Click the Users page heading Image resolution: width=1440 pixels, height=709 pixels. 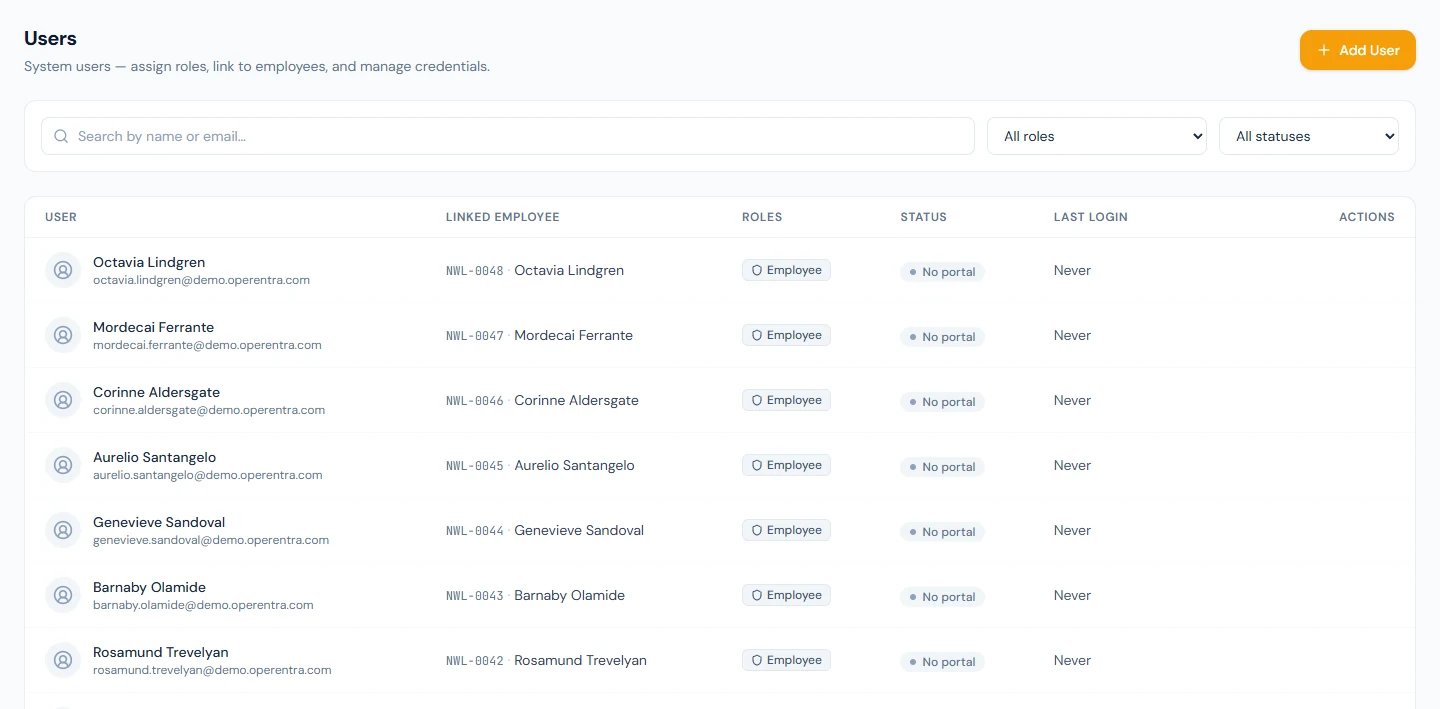click(50, 38)
